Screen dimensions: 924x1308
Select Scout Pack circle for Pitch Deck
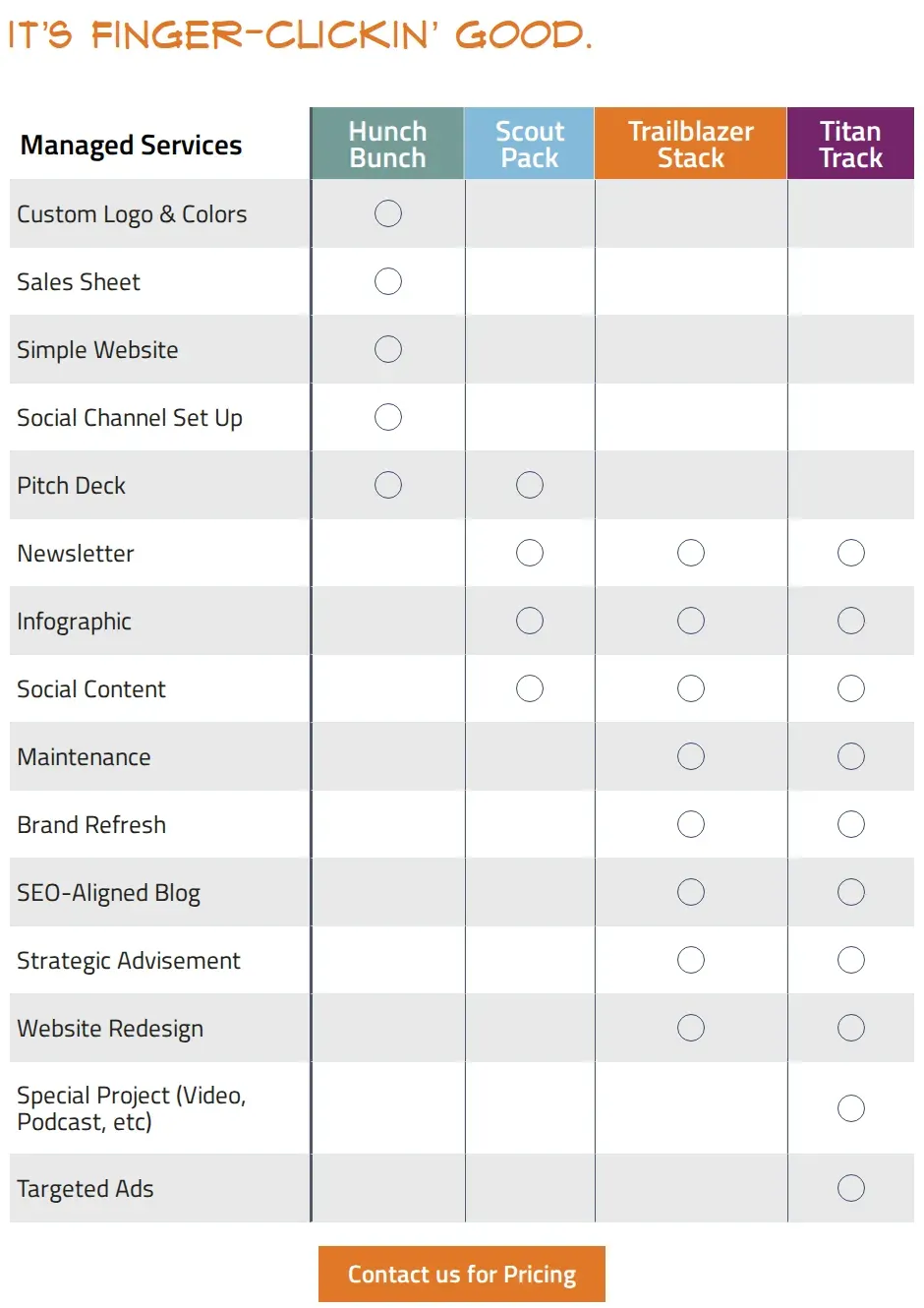(x=530, y=485)
